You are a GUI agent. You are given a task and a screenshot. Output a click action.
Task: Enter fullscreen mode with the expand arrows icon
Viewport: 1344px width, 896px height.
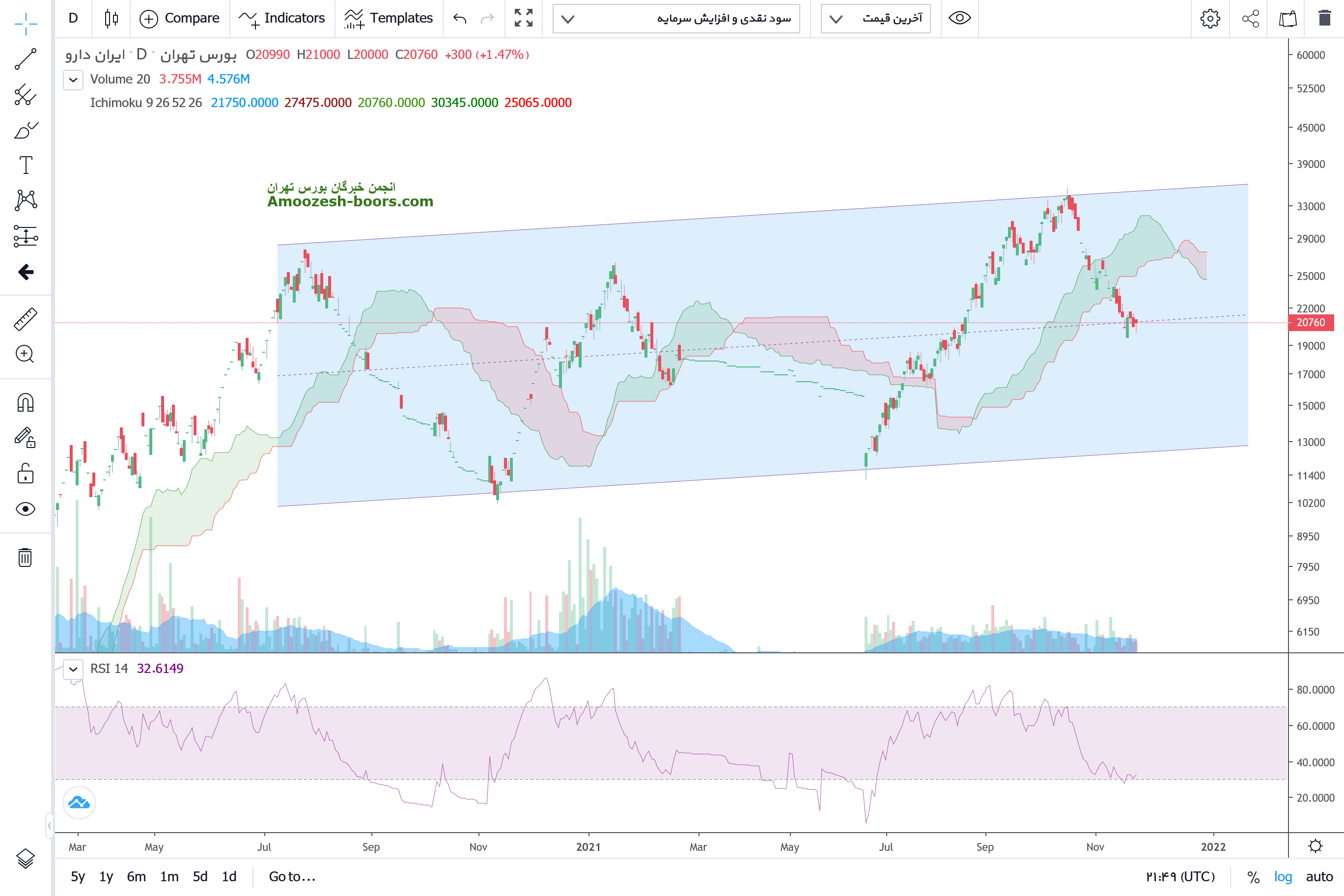(523, 18)
